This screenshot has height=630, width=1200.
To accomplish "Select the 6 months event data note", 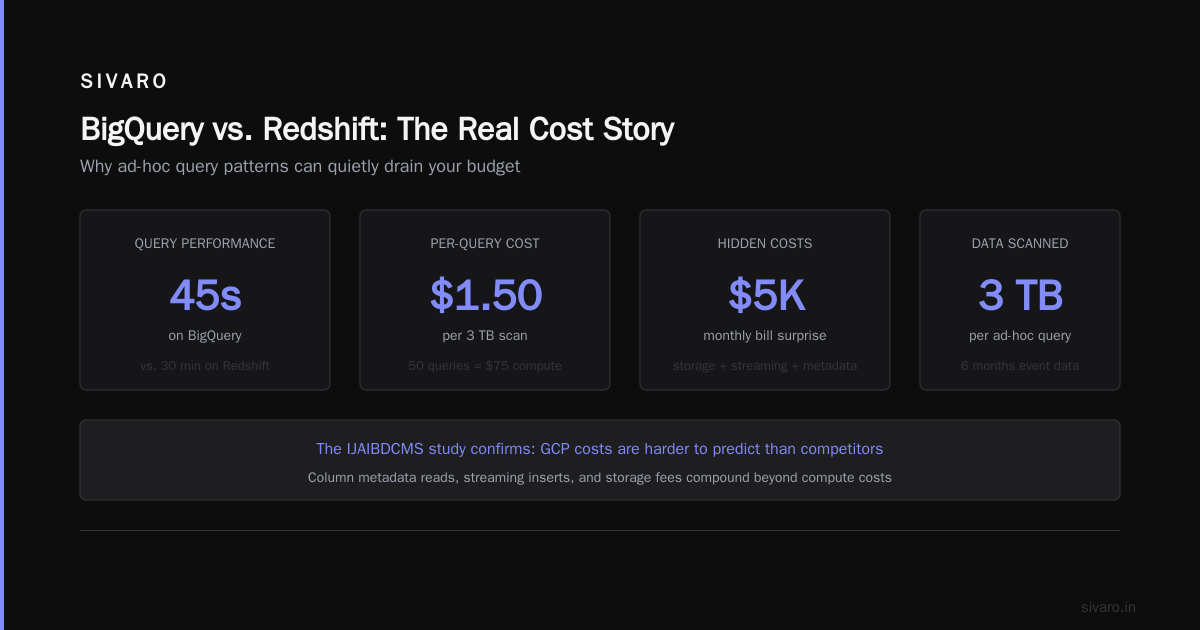I will pyautogui.click(x=1020, y=366).
